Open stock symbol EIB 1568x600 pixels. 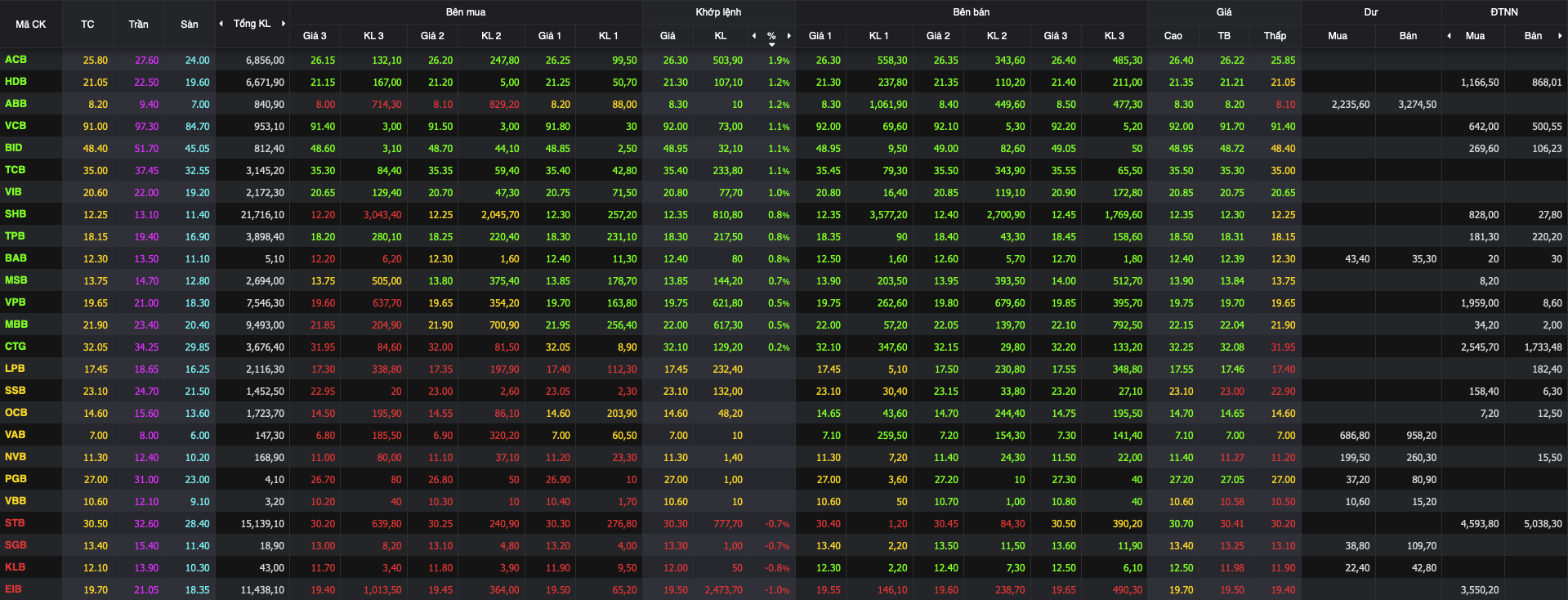[x=13, y=589]
